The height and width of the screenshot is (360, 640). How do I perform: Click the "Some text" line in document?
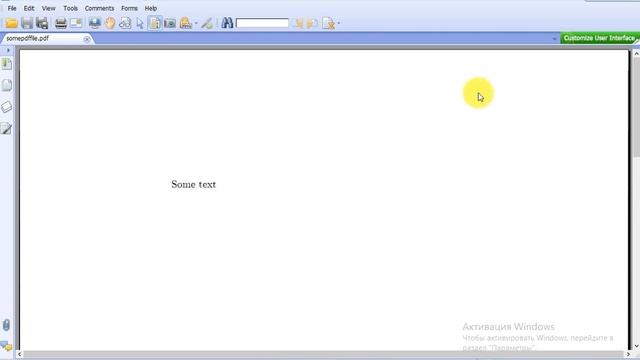(193, 184)
